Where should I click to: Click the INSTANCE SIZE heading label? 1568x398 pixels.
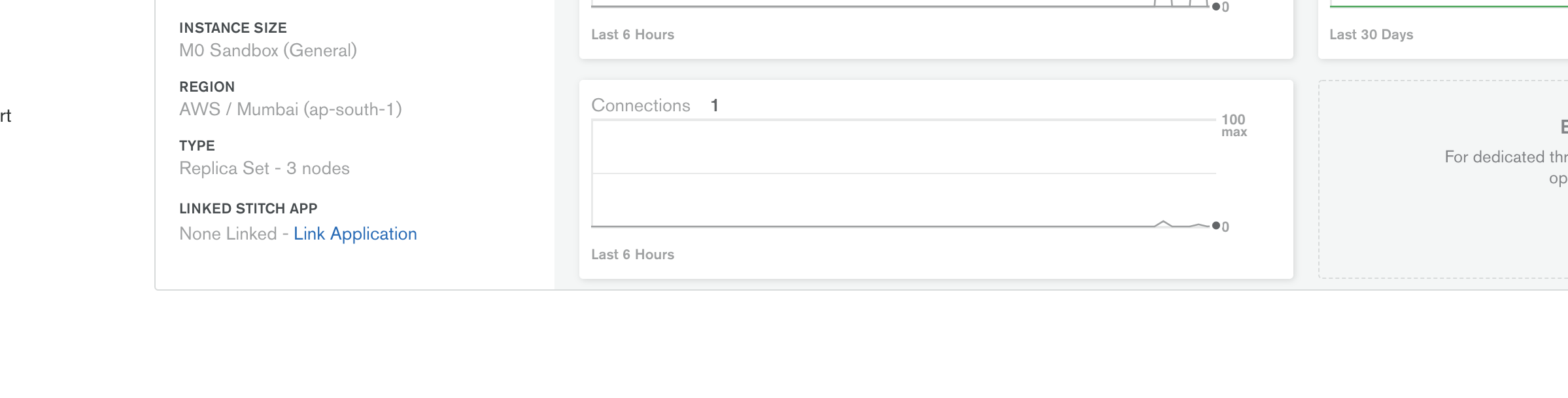(233, 27)
